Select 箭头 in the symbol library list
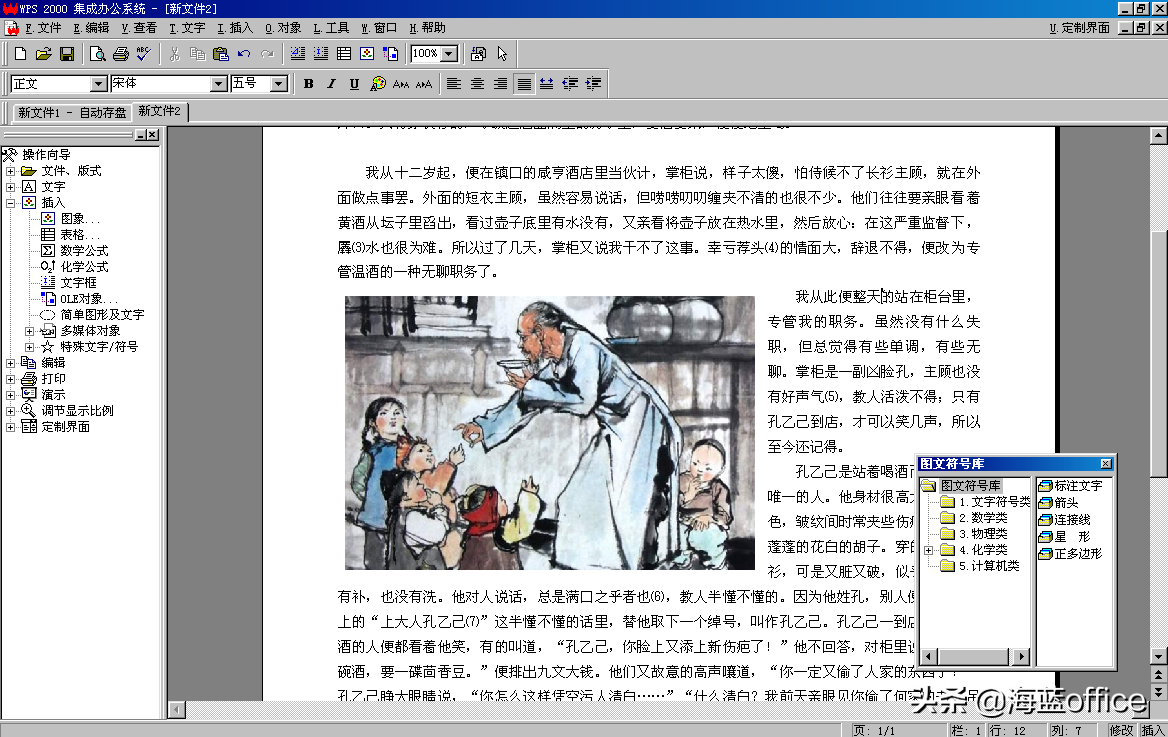 (x=1066, y=502)
